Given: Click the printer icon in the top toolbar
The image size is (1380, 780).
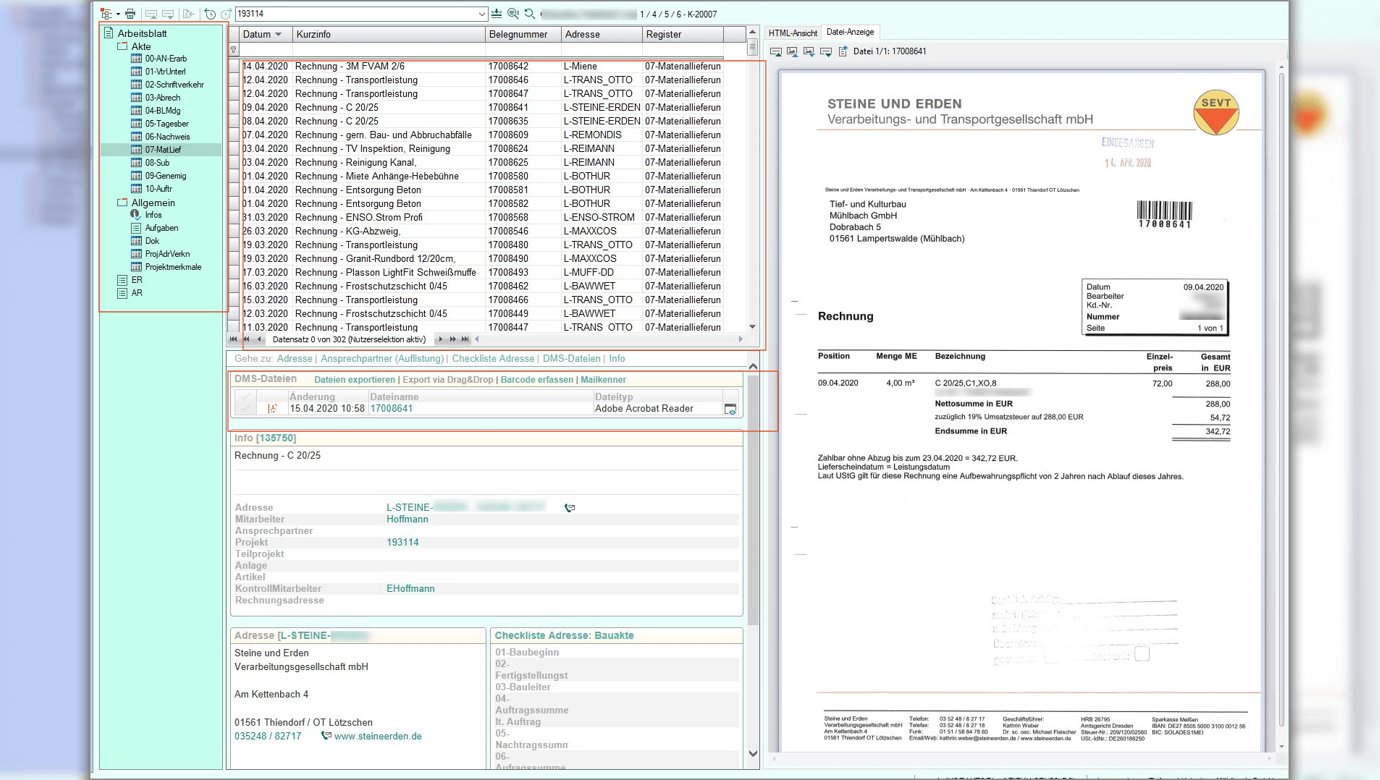Looking at the screenshot, I should tap(130, 14).
